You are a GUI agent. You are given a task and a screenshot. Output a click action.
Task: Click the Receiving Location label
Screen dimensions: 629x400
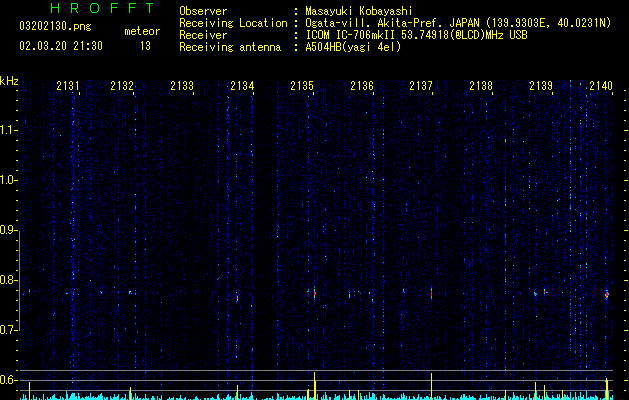coord(233,23)
